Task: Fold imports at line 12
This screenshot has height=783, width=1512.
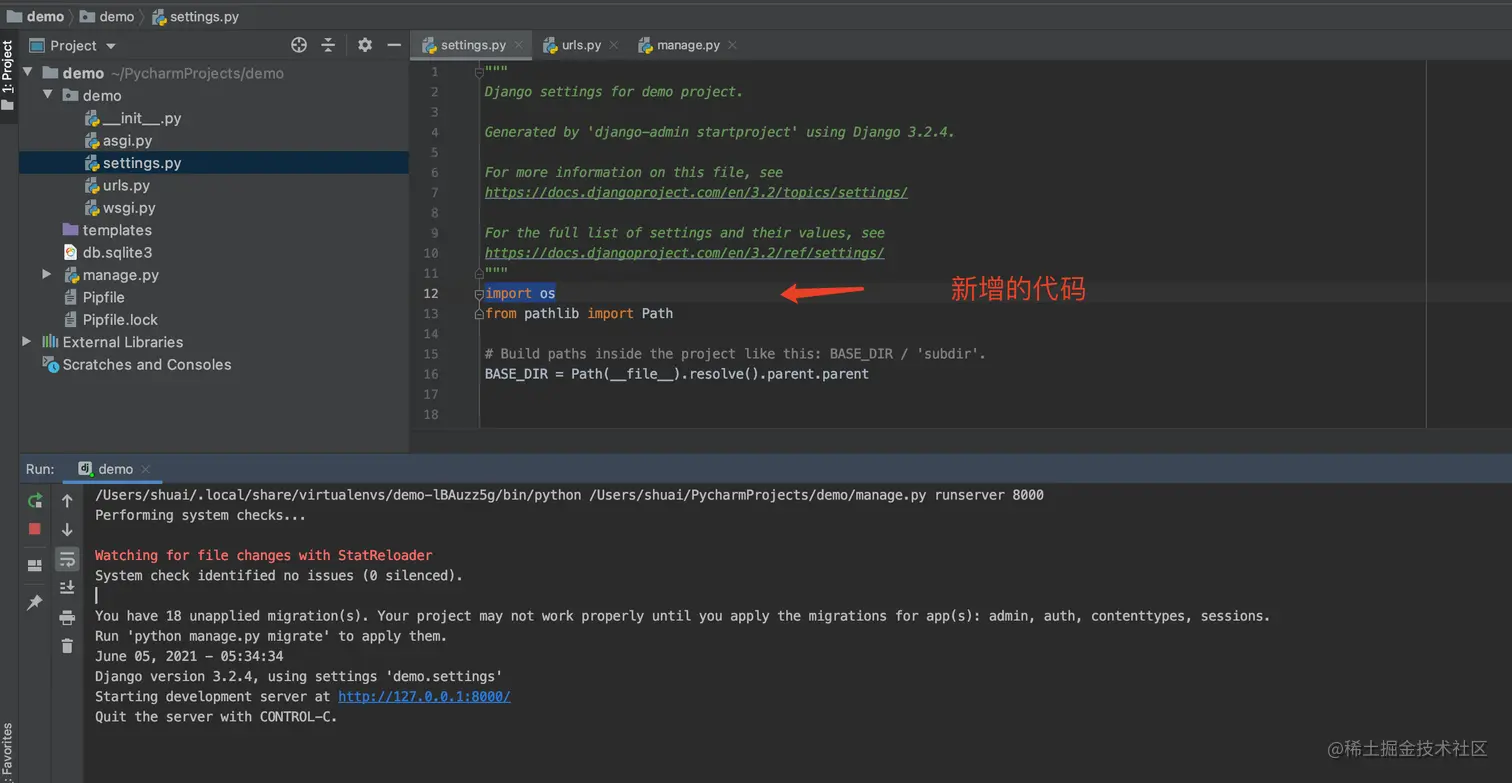Action: pos(479,293)
